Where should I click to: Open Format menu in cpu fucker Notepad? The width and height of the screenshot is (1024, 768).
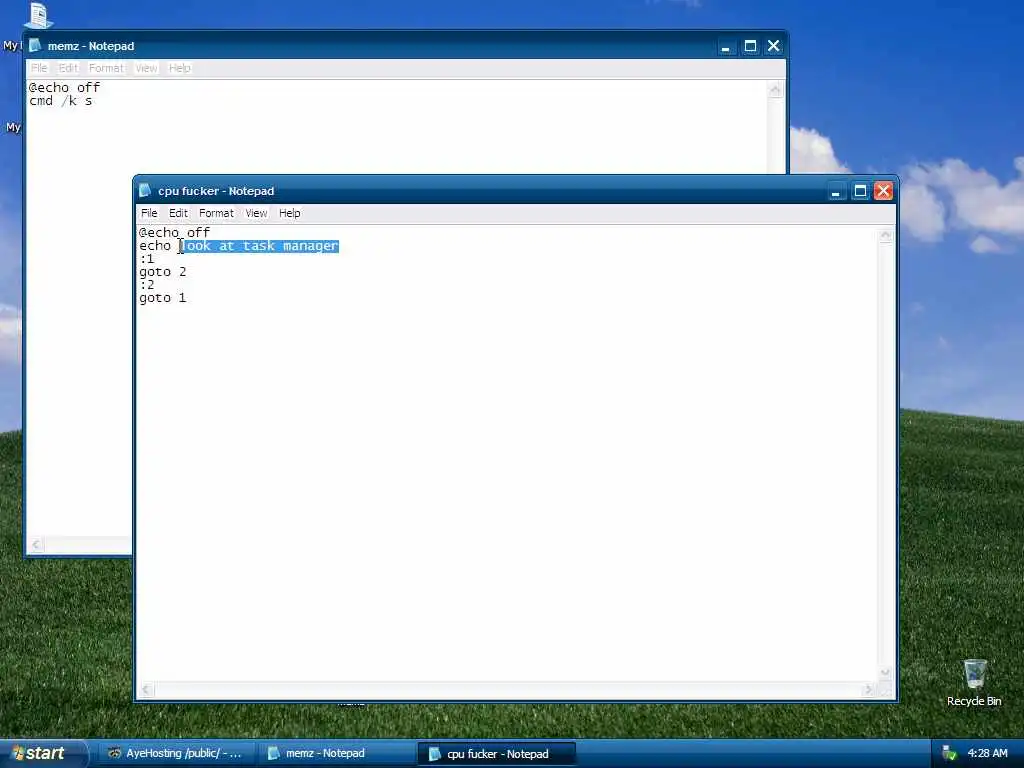[216, 213]
